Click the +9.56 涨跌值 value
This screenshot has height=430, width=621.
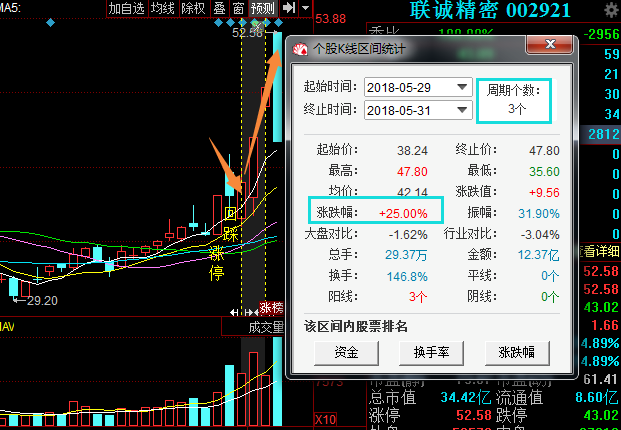click(545, 192)
